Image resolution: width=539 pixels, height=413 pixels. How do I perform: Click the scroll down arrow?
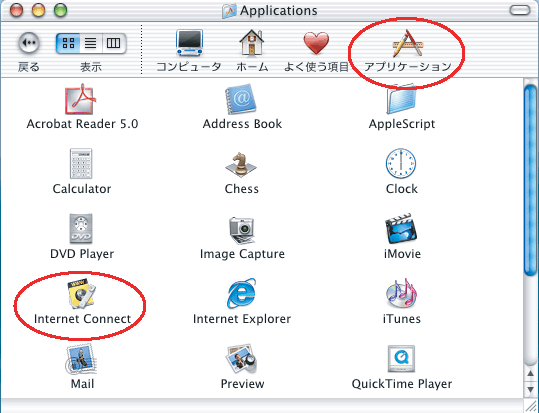[530, 389]
